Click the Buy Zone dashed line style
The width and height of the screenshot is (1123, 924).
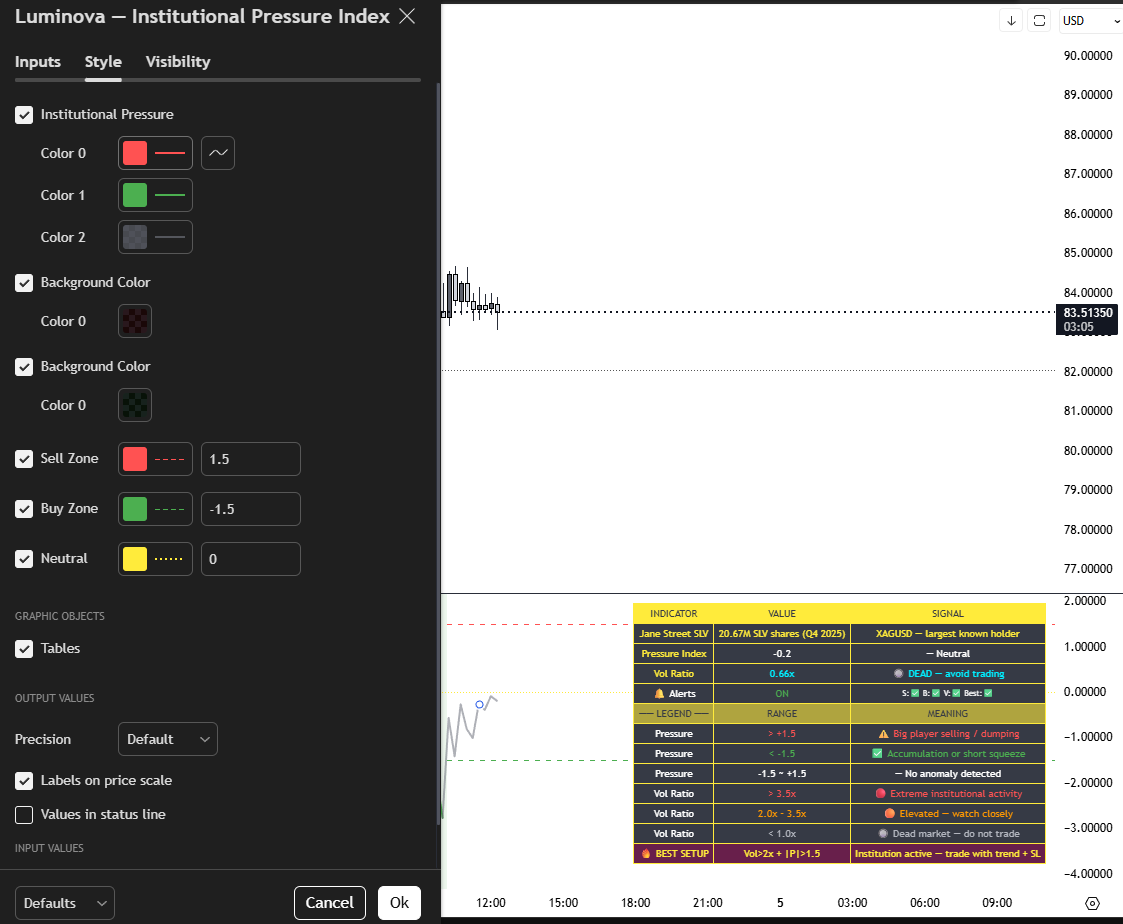coord(169,509)
